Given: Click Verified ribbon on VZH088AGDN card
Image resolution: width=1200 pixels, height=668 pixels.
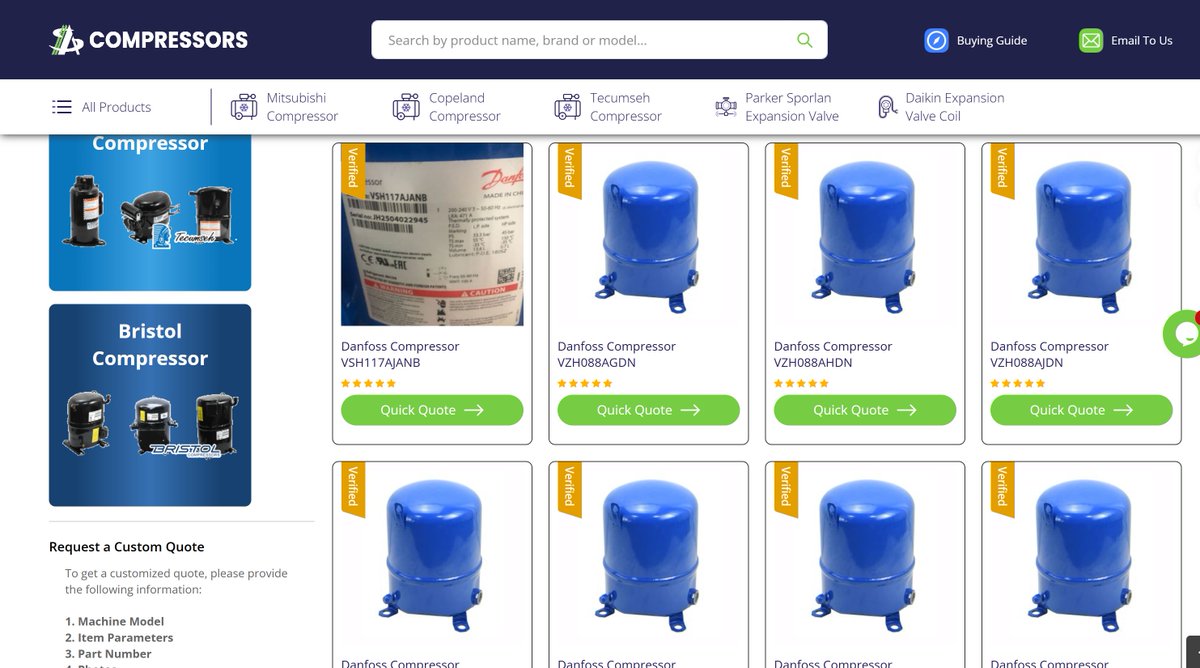Looking at the screenshot, I should (569, 170).
